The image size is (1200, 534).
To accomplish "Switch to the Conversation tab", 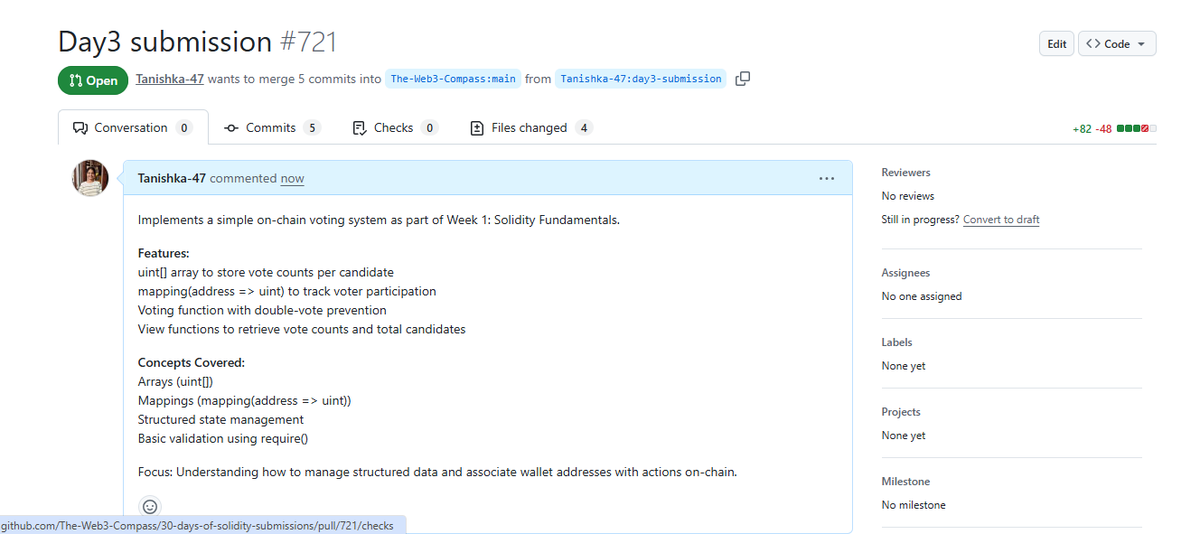I will [133, 128].
